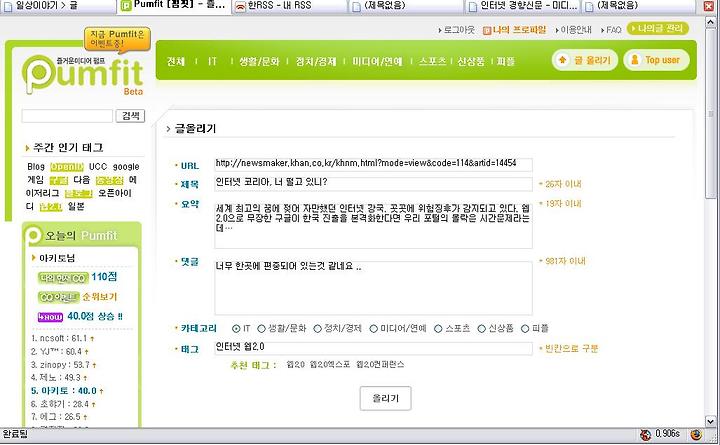Viewport: 720px width, 445px height.
Task: Close the tab with red X button
Action: pyautogui.click(x=709, y=6)
